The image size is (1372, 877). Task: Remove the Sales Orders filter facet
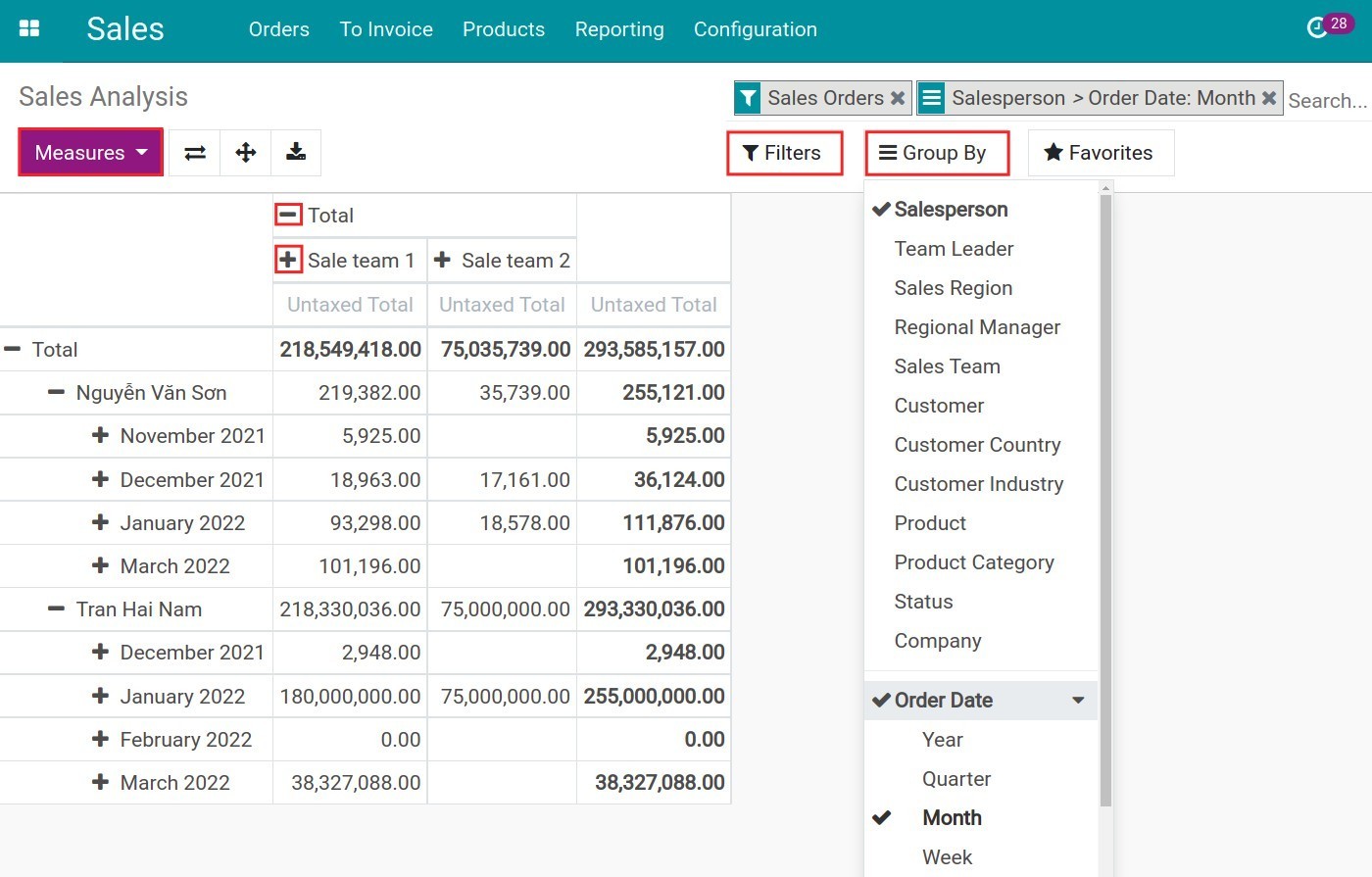[897, 98]
